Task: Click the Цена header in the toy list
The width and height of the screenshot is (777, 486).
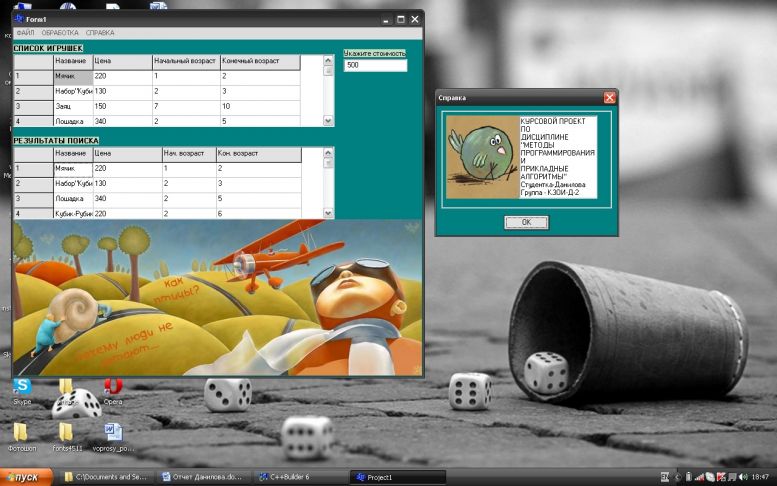Action: 122,61
